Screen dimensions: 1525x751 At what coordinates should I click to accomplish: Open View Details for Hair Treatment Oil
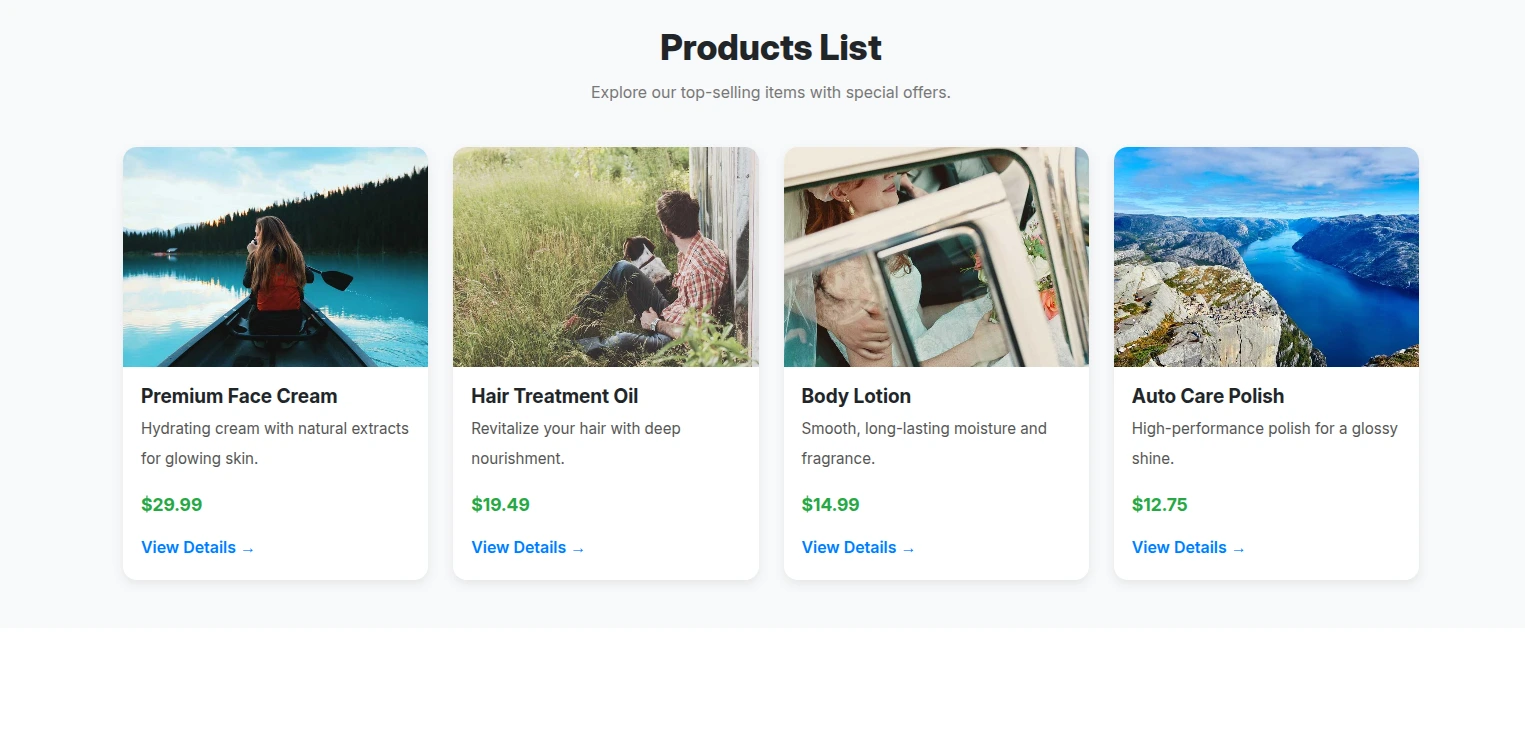519,547
